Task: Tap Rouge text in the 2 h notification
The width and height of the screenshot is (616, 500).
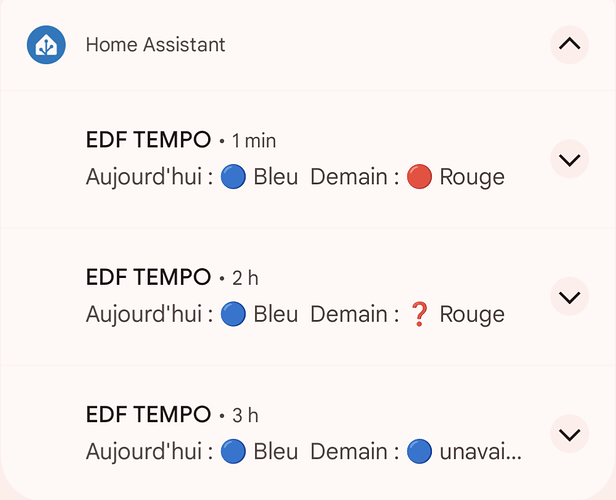Action: (x=472, y=315)
